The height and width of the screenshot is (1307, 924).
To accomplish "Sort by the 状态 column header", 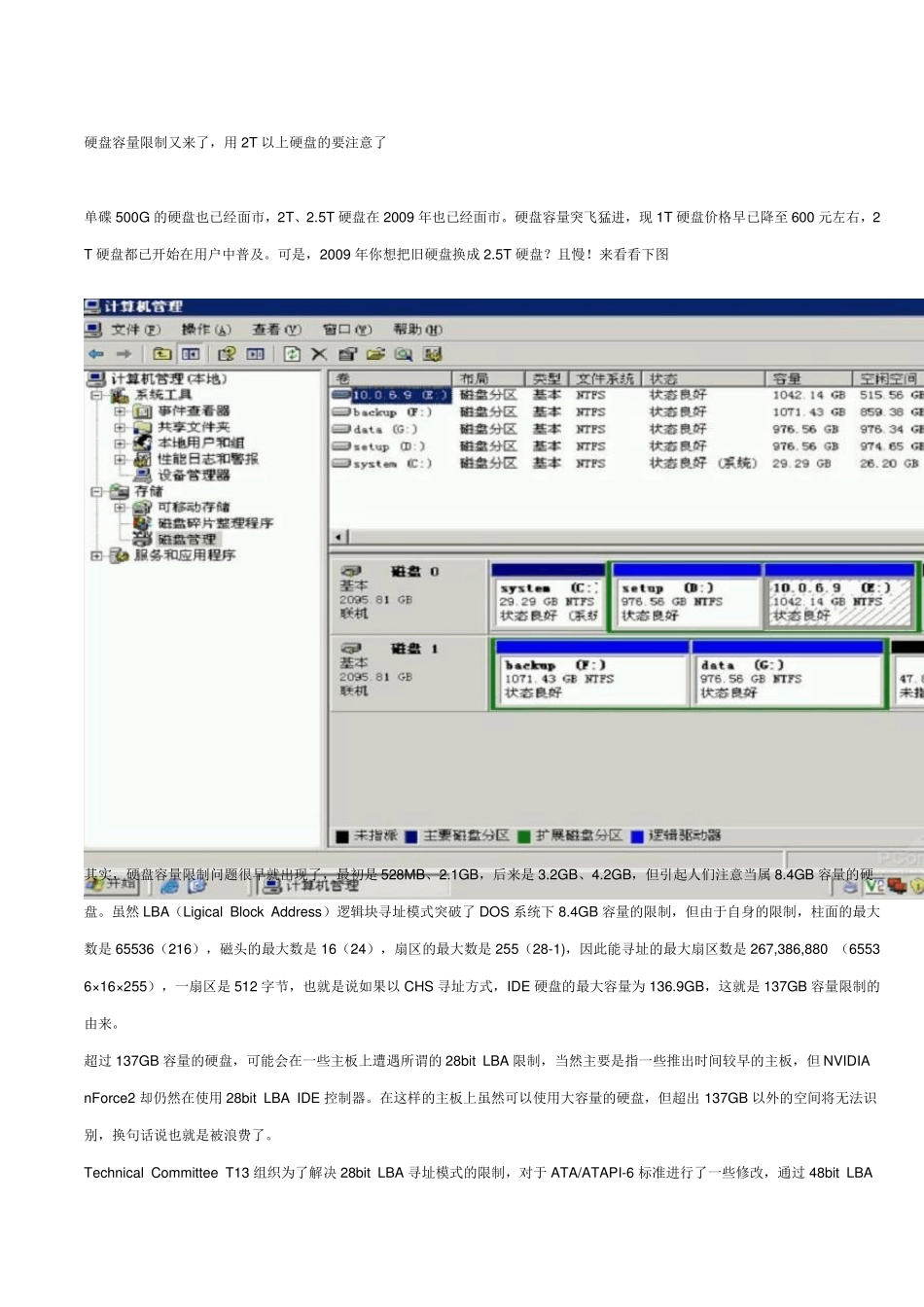I will coord(704,378).
